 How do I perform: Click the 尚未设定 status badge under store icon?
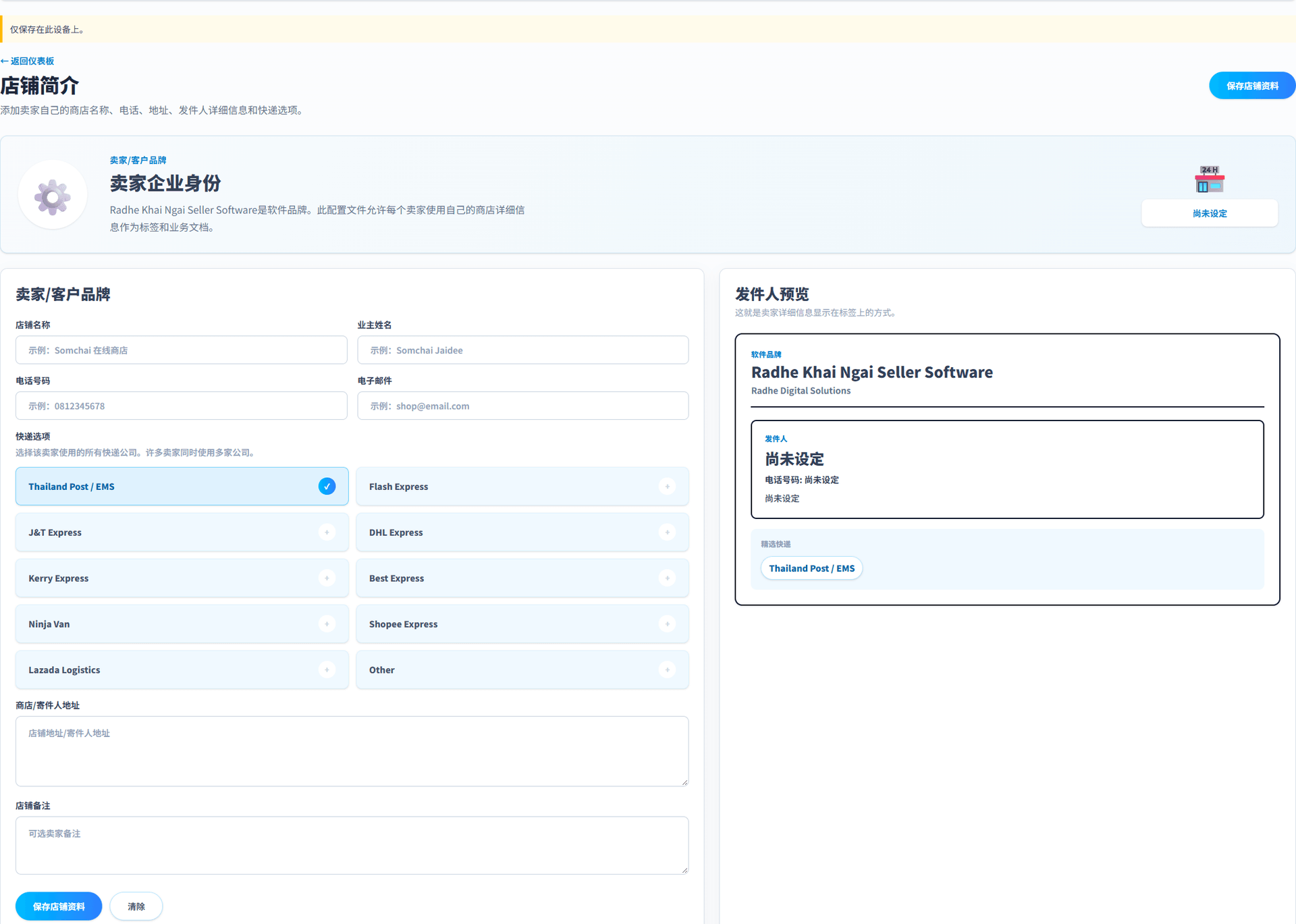click(x=1209, y=213)
